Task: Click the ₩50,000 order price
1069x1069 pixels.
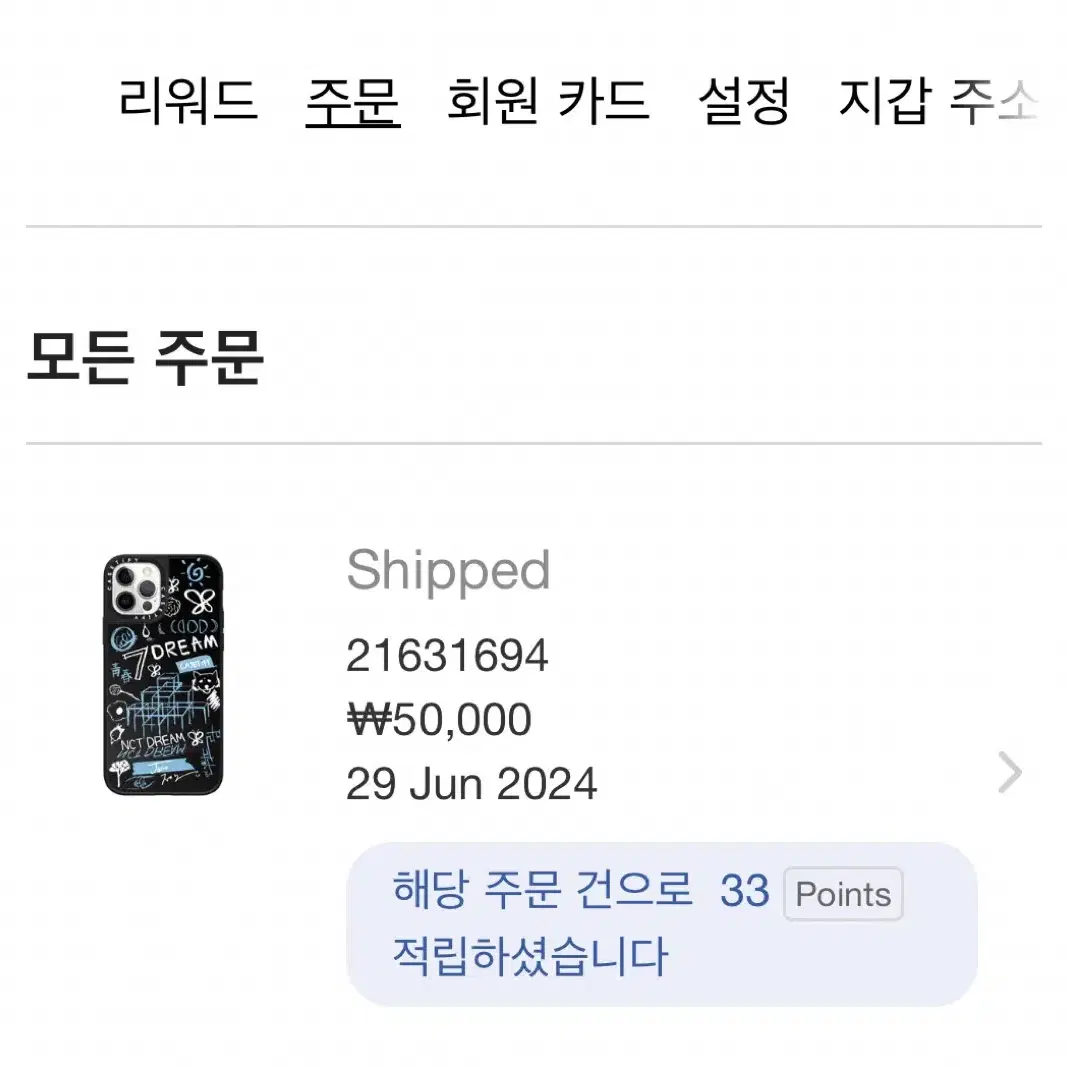Action: [x=439, y=719]
